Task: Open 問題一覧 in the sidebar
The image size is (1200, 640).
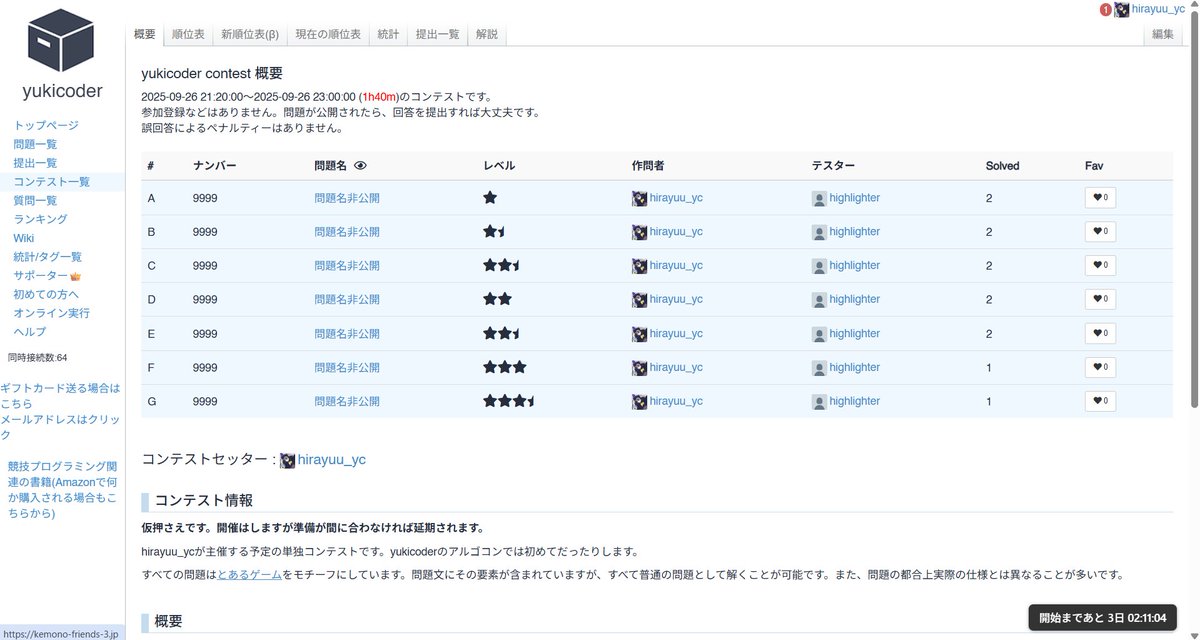Action: [35, 144]
